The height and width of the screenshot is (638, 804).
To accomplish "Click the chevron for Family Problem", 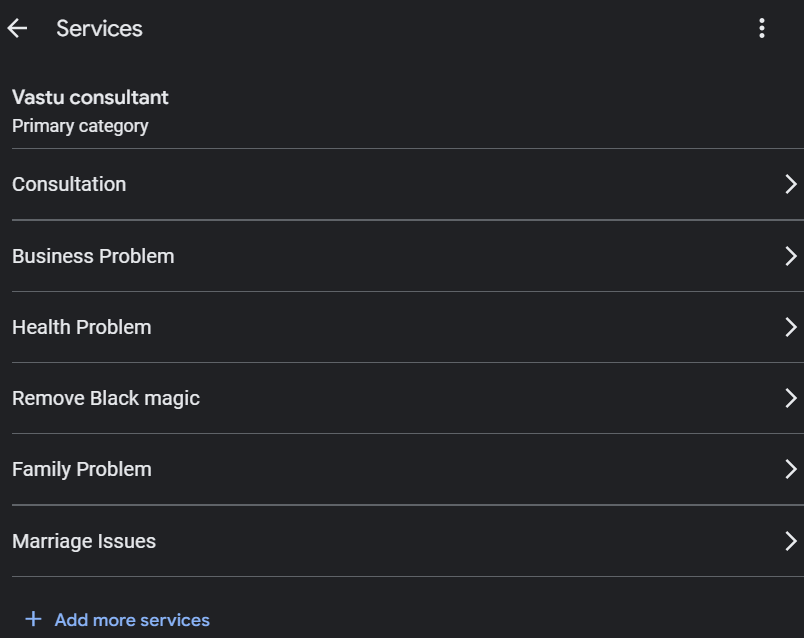I will pyautogui.click(x=791, y=469).
